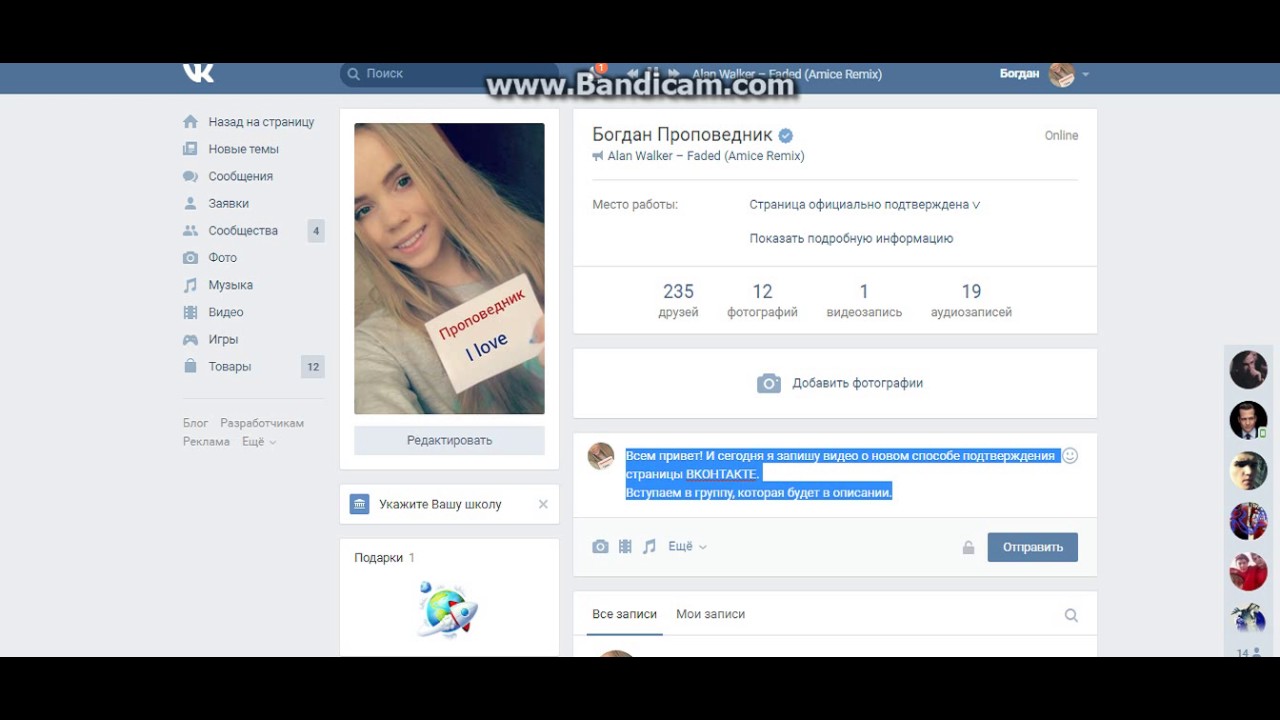Screen dimensions: 1280x720
Task: Open the Блог footer link
Action: [195, 423]
